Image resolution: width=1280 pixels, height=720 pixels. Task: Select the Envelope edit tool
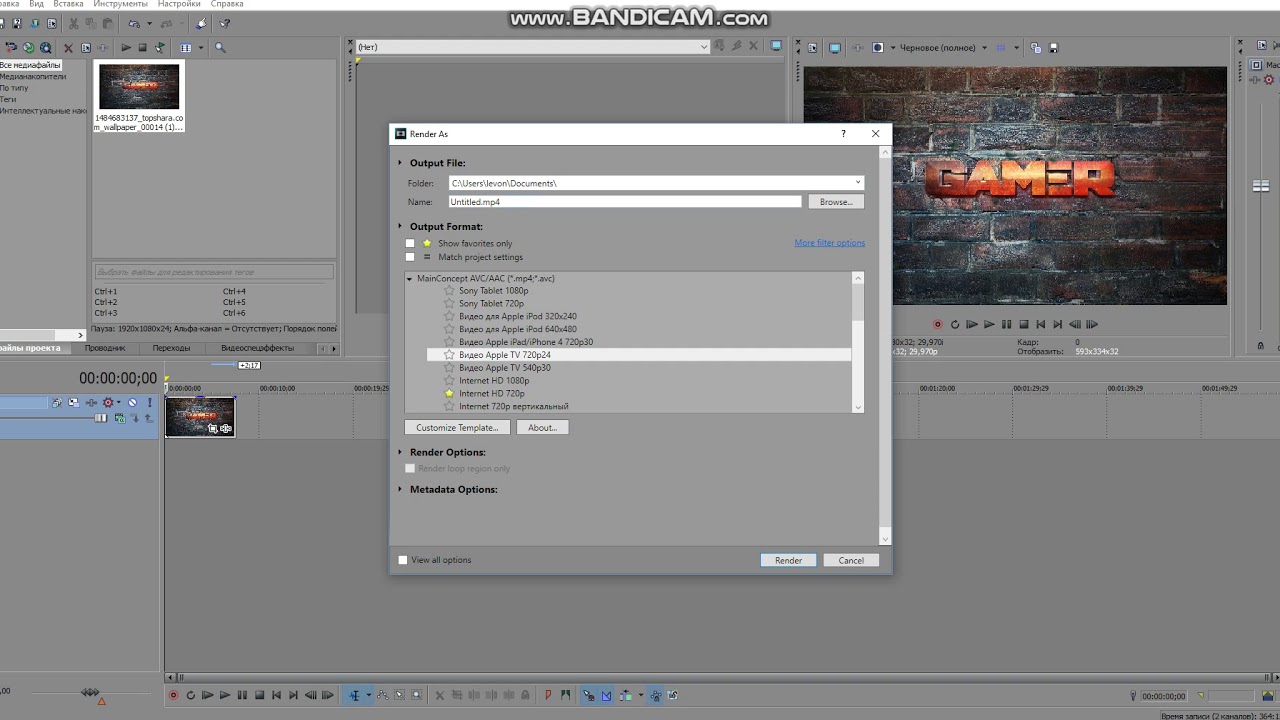pyautogui.click(x=383, y=695)
